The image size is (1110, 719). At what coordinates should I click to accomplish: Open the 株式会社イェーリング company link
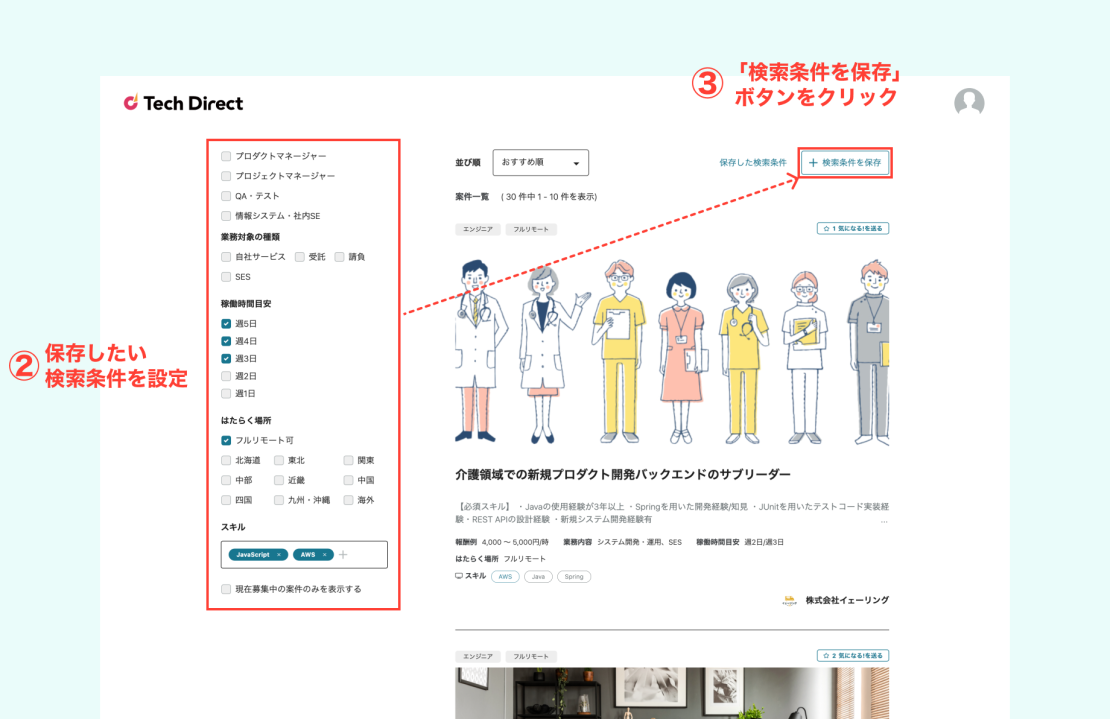tap(847, 600)
